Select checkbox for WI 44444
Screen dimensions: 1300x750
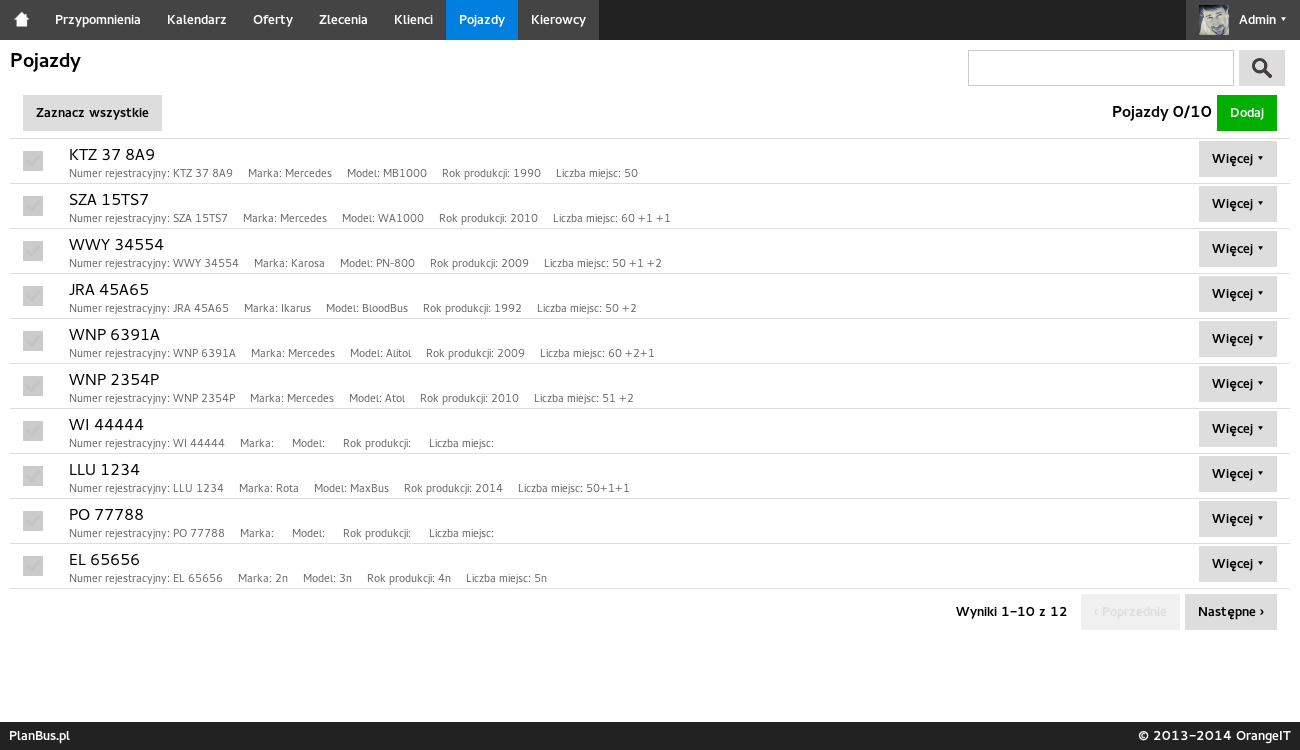tap(33, 431)
